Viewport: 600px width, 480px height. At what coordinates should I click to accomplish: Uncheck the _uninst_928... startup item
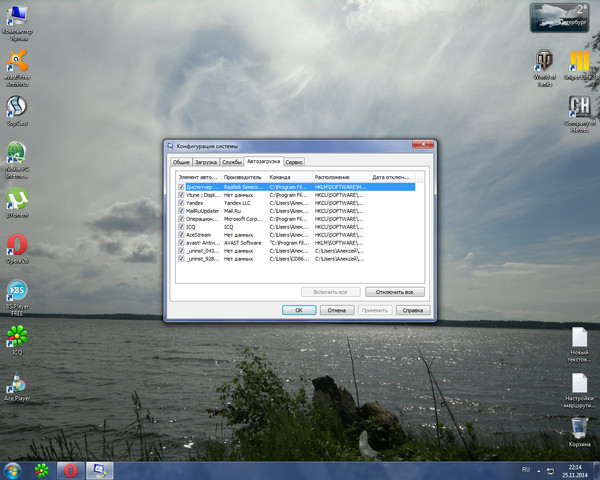pyautogui.click(x=181, y=259)
